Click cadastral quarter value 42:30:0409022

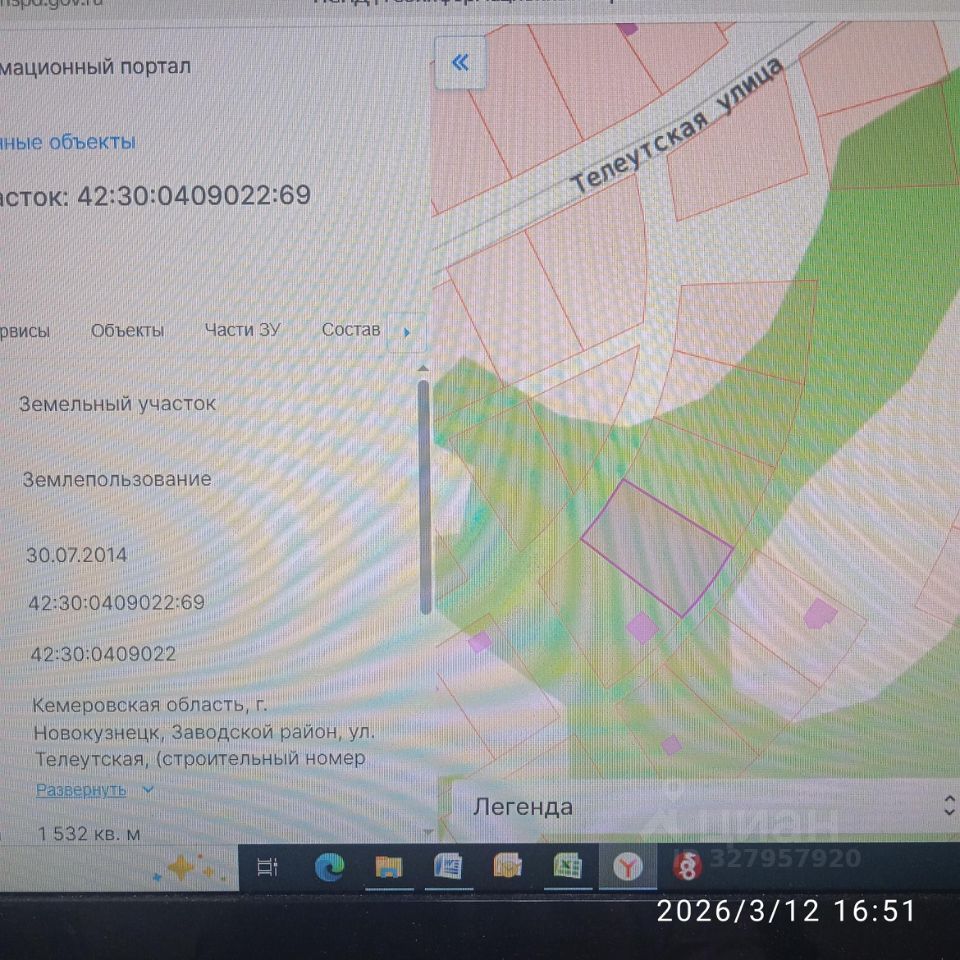[103, 654]
